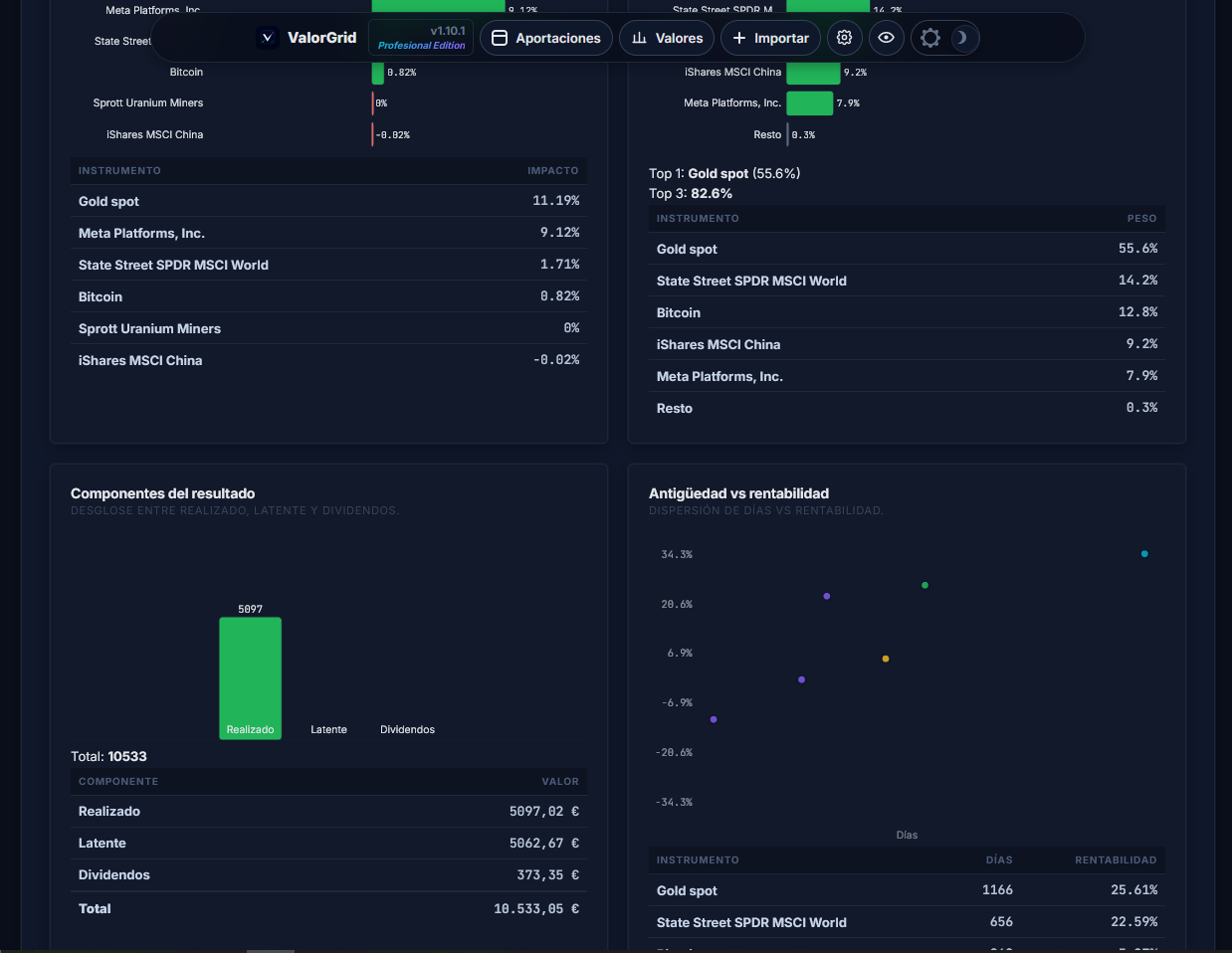
Task: Click the Total value 10.533,05 €
Action: (536, 909)
